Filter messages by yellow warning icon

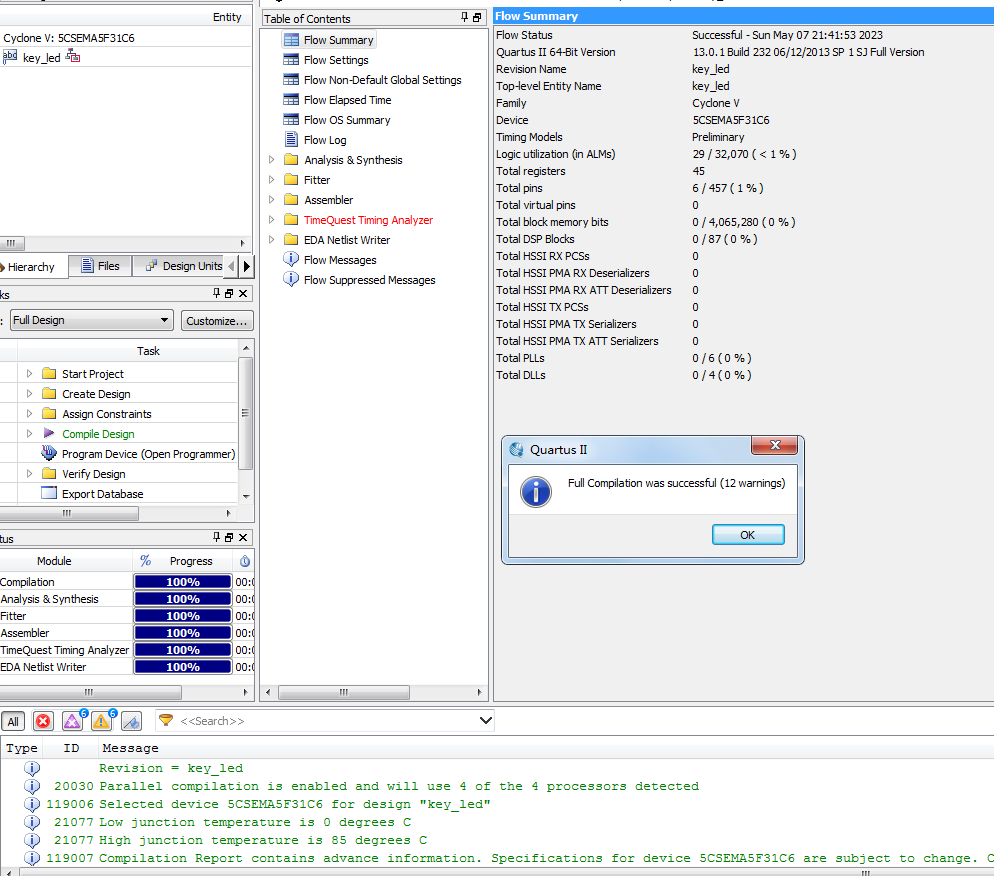102,721
